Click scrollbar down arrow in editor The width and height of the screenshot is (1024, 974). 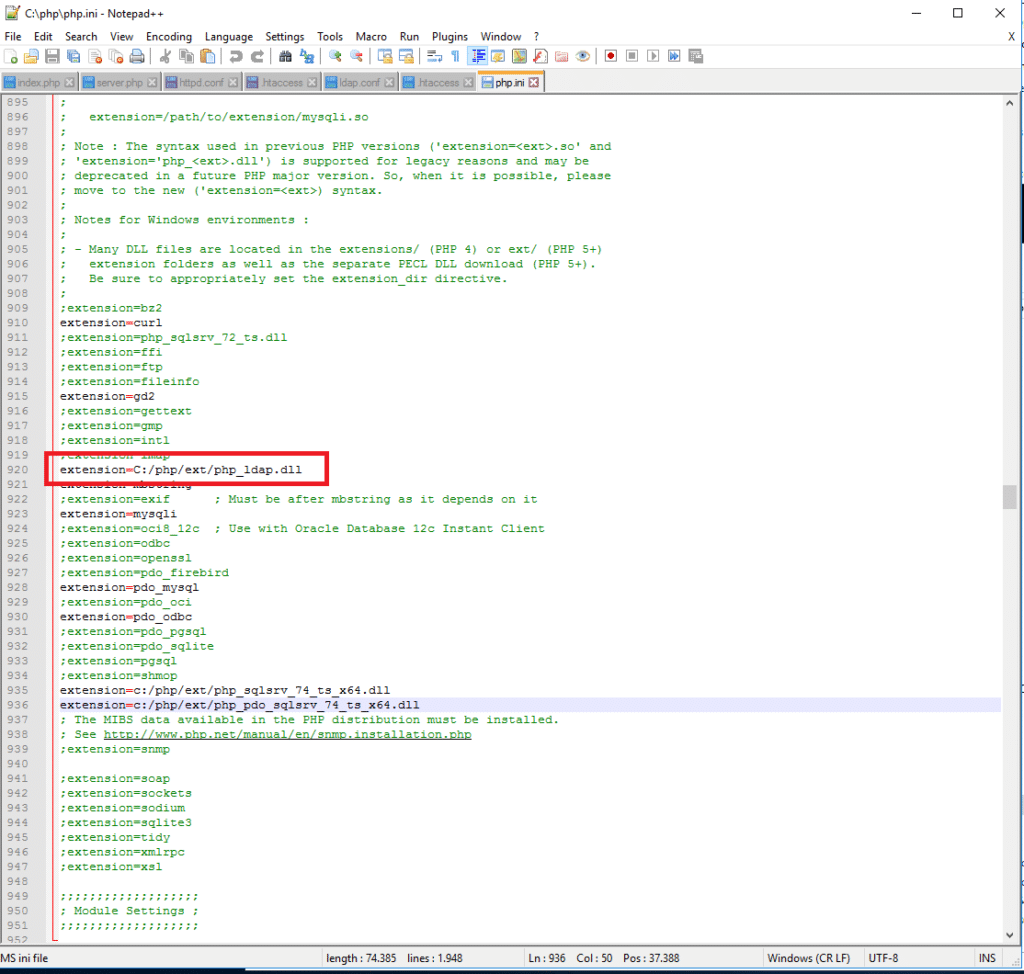[1010, 935]
